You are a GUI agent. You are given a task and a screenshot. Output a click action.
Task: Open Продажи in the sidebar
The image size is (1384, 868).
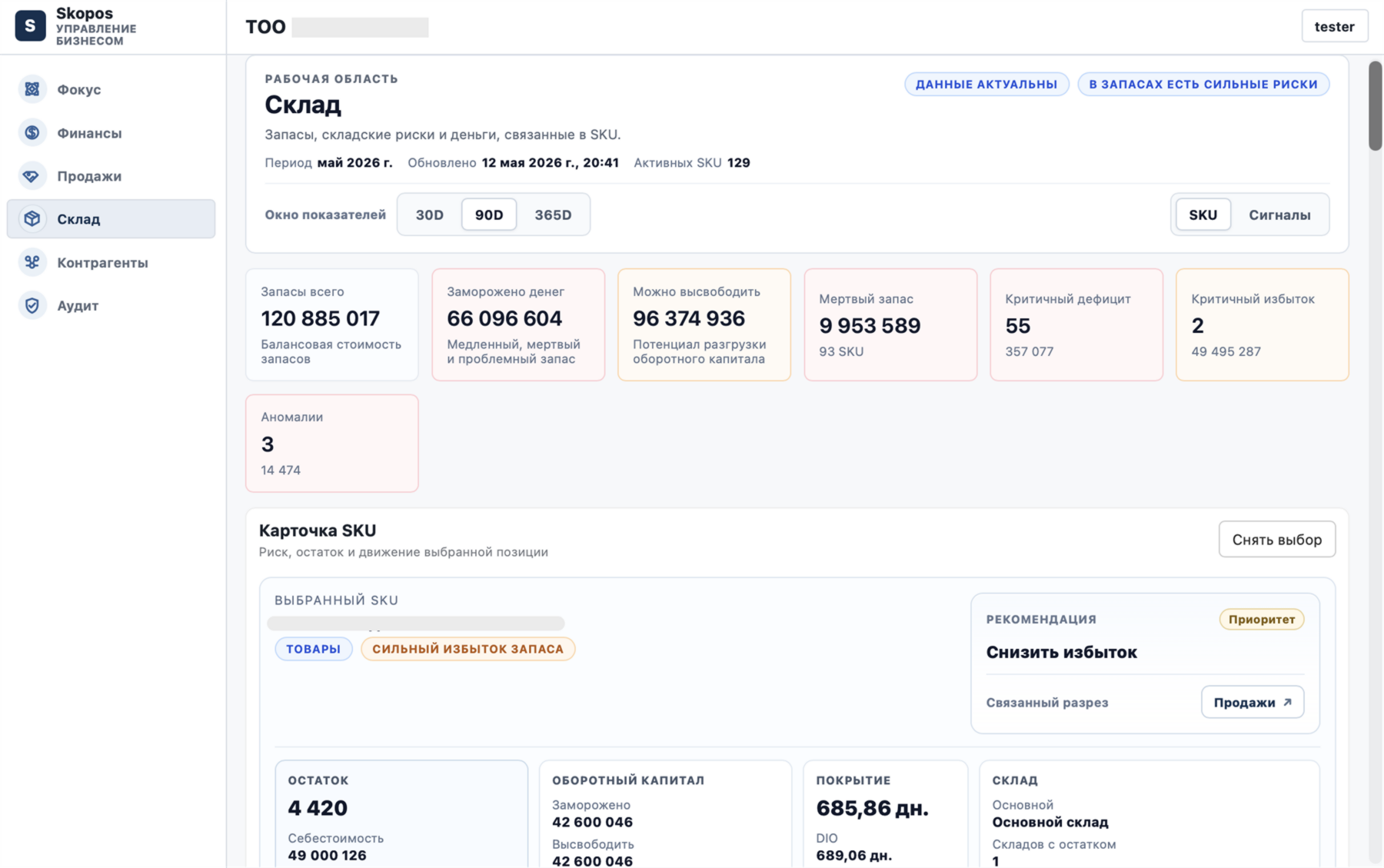111,176
